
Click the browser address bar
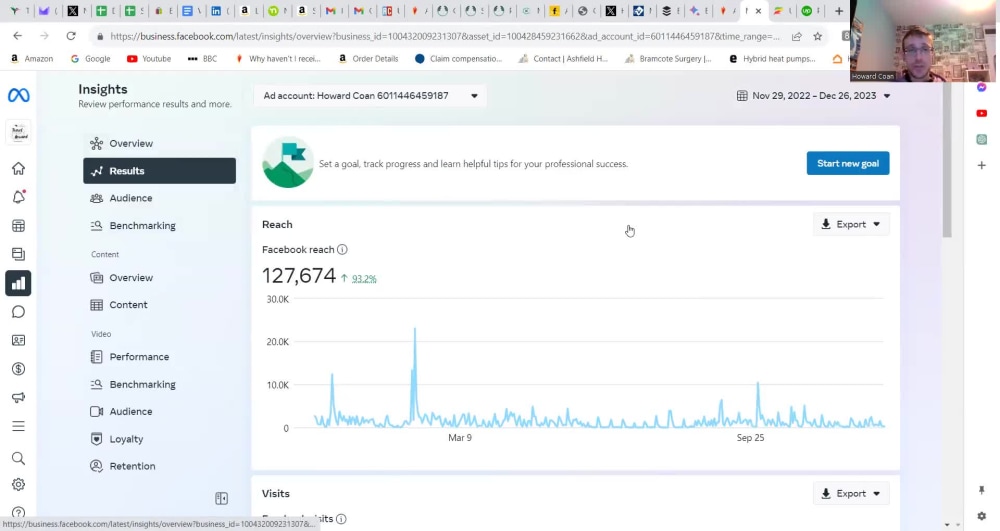click(x=445, y=36)
